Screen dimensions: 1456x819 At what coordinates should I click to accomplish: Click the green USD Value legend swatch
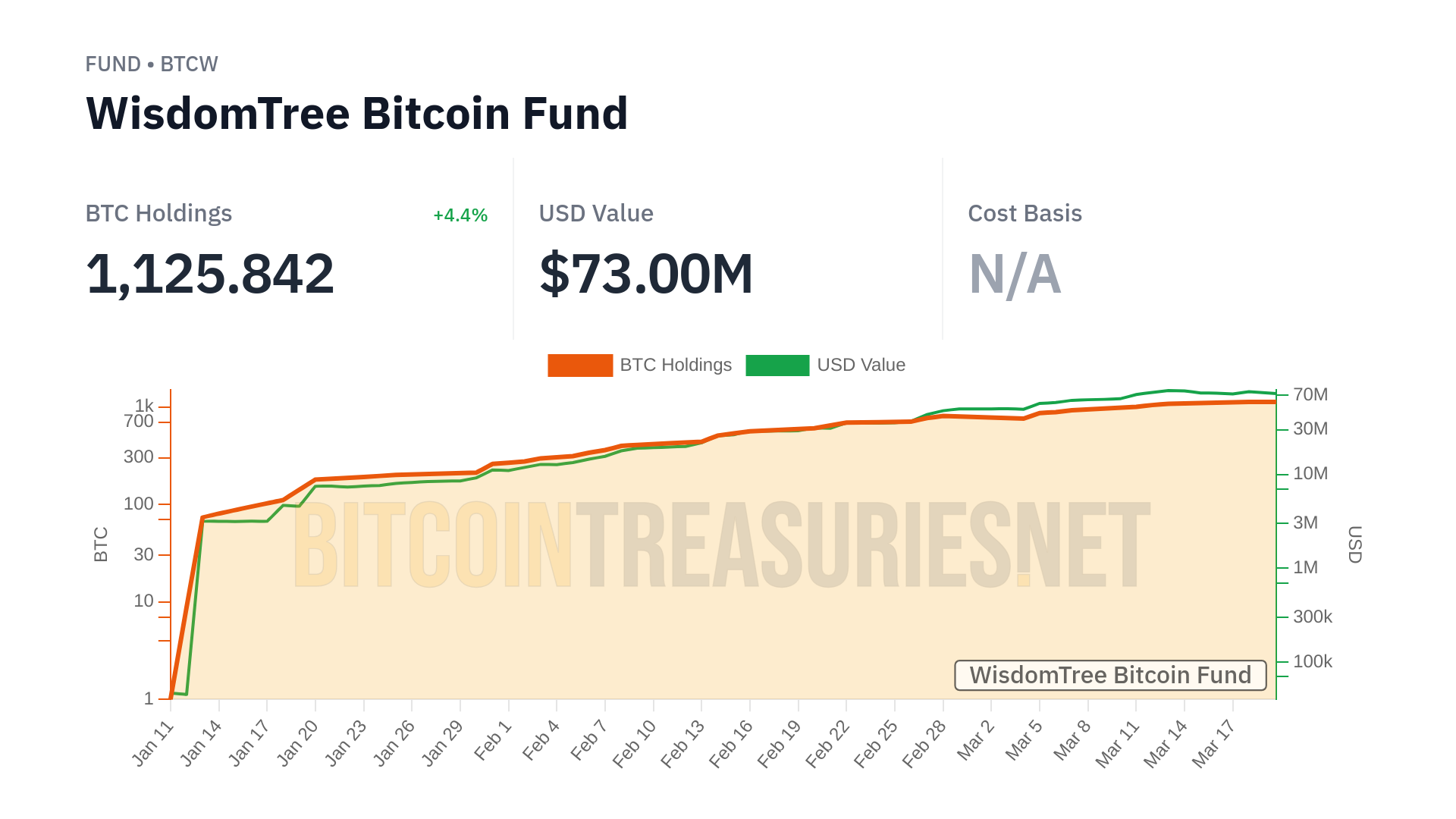(x=777, y=366)
